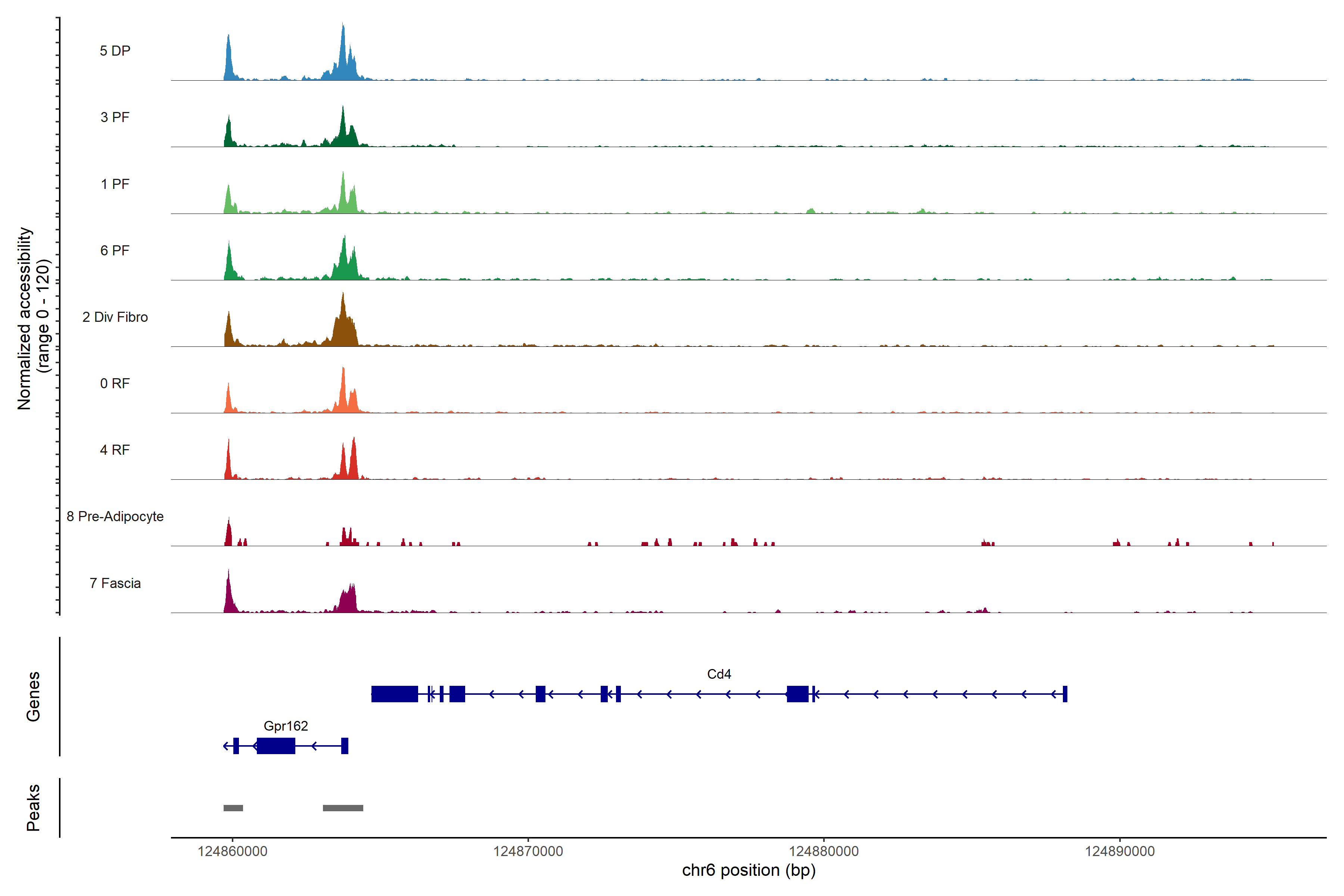Click the 4 RF track label
The width and height of the screenshot is (1344, 896).
[115, 450]
